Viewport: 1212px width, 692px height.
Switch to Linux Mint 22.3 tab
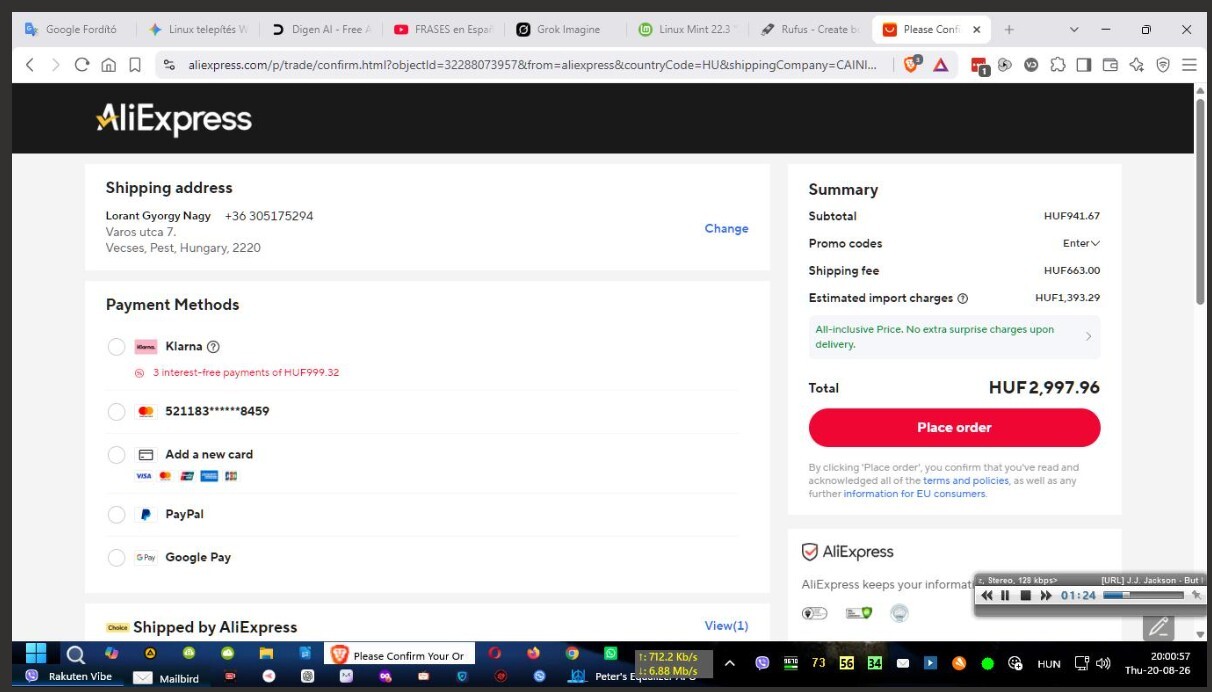[x=689, y=30]
